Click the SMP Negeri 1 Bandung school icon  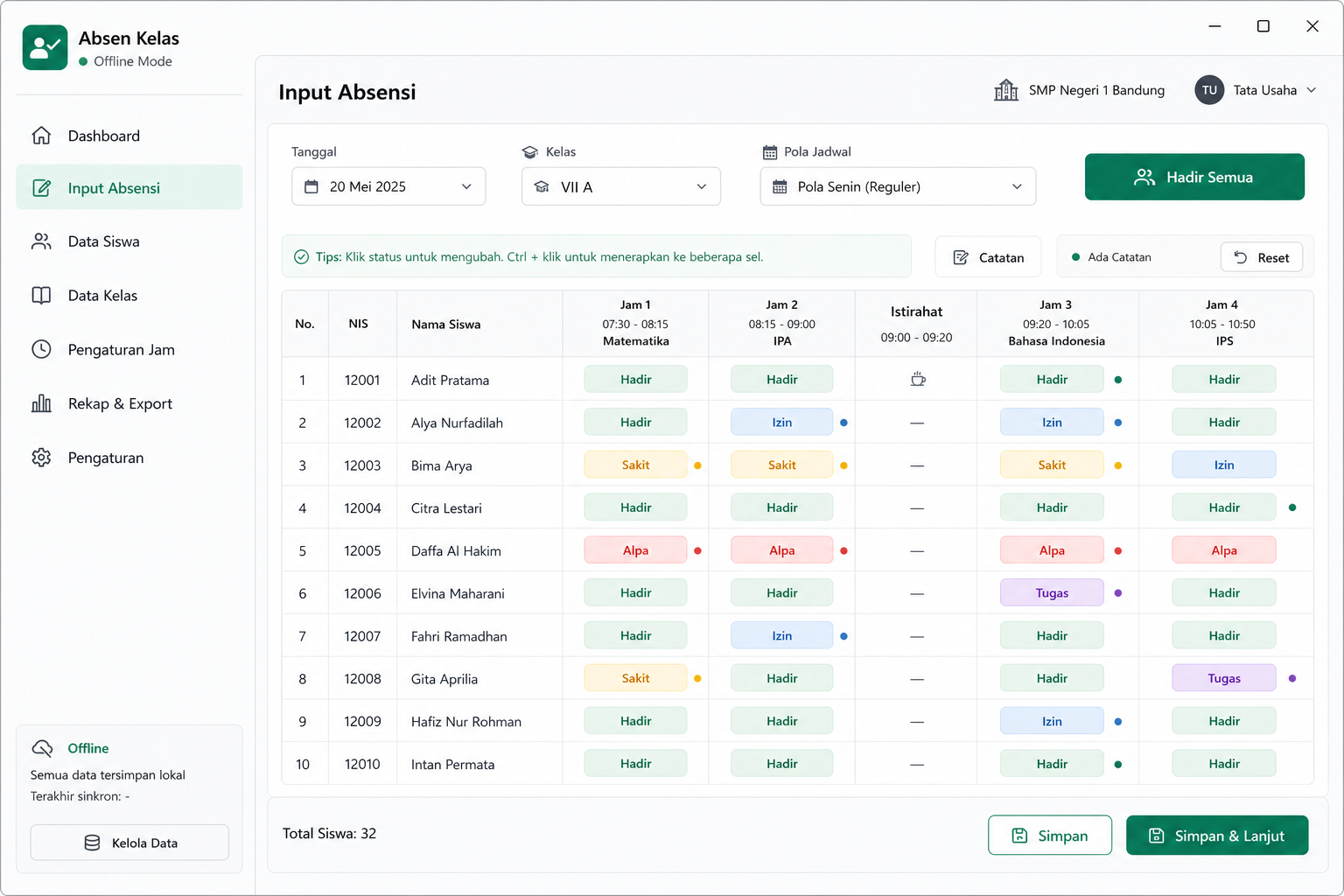point(1006,90)
